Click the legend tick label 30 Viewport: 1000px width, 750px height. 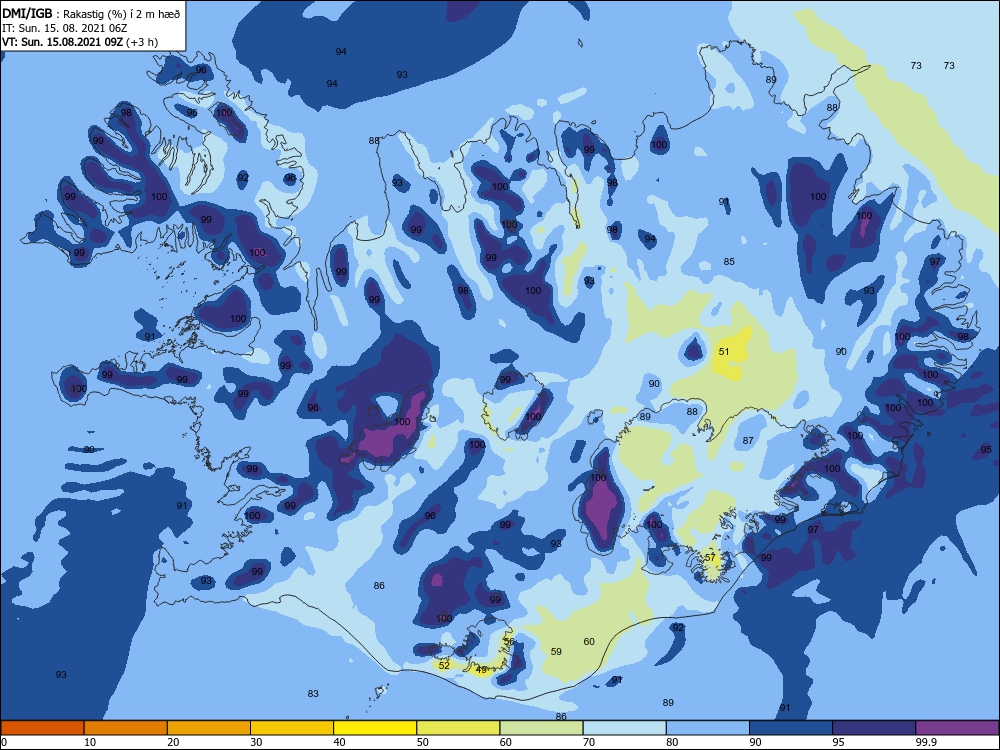256,742
